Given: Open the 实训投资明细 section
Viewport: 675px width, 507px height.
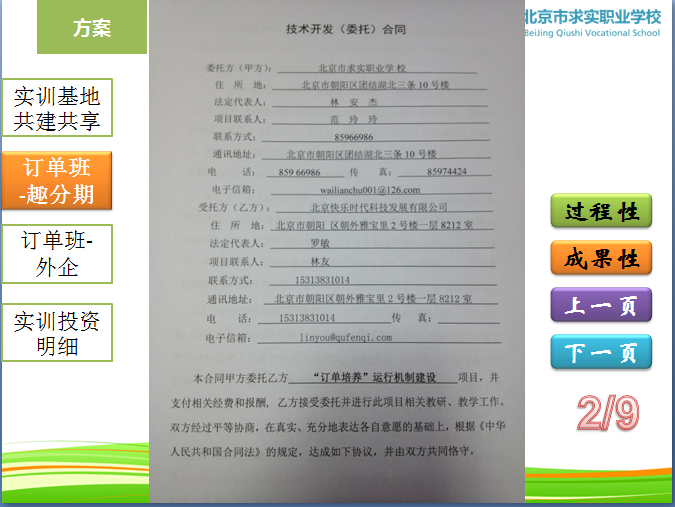Looking at the screenshot, I should pyautogui.click(x=57, y=332).
